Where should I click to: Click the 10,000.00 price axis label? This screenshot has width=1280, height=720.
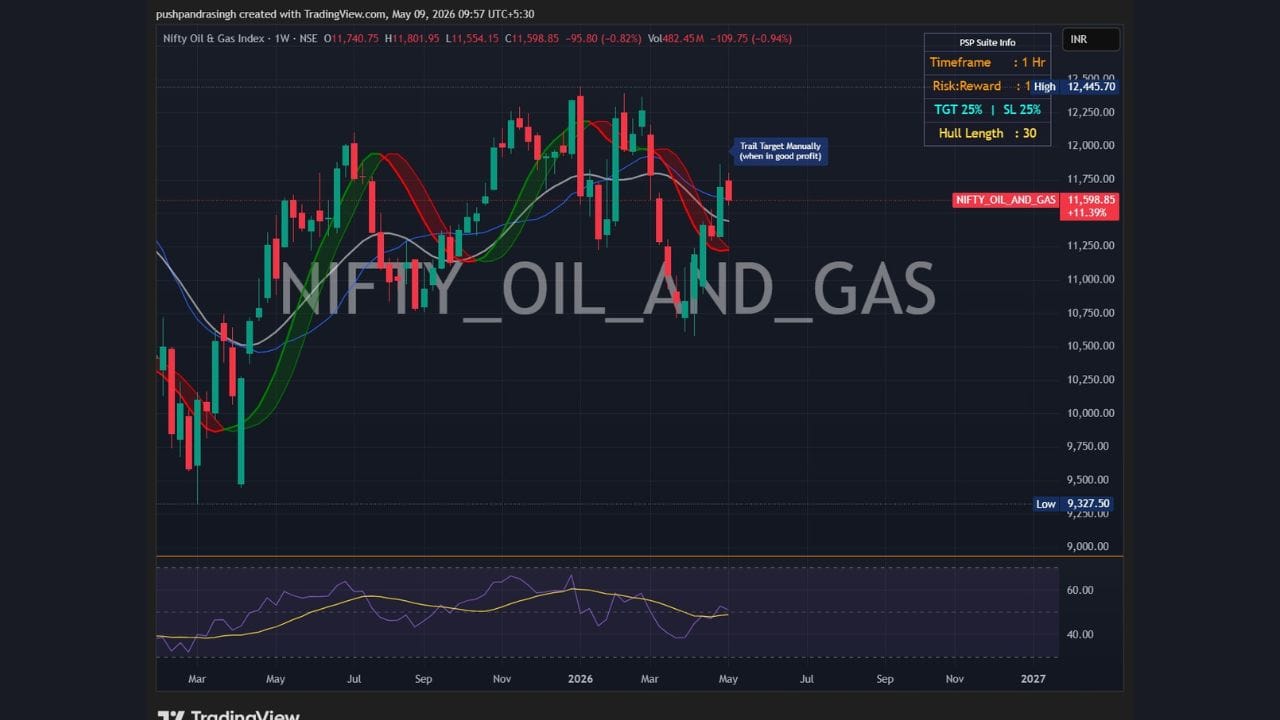1091,413
